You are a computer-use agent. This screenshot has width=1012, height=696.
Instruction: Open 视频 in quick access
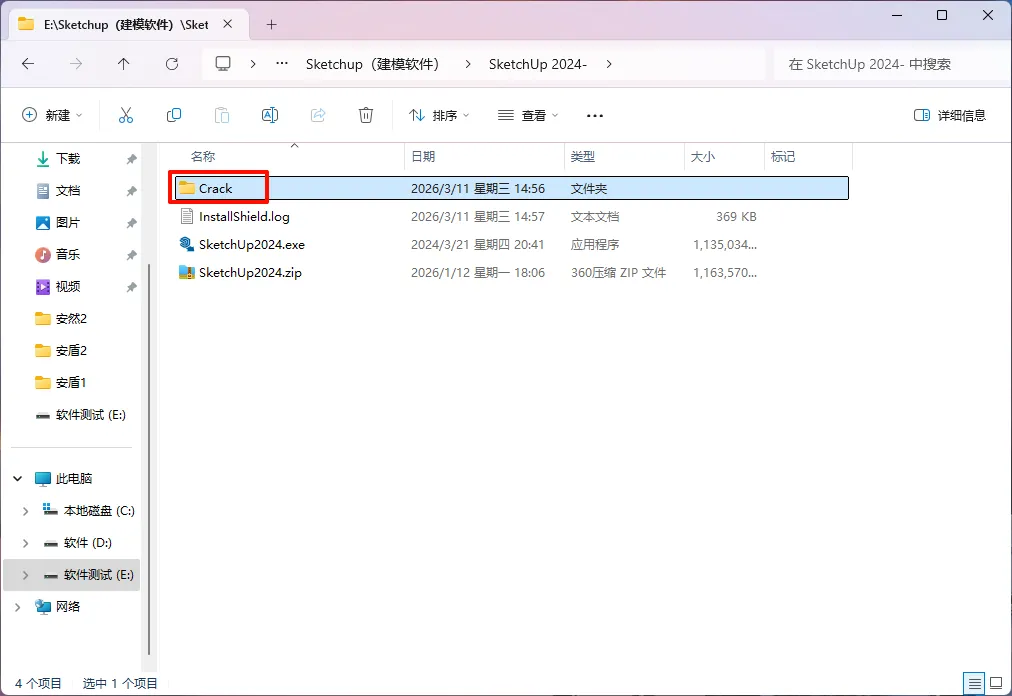(x=68, y=286)
